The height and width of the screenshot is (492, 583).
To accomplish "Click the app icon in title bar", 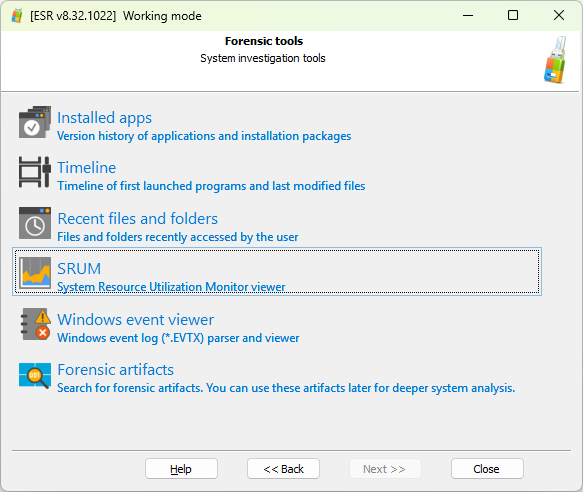I will tap(16, 16).
